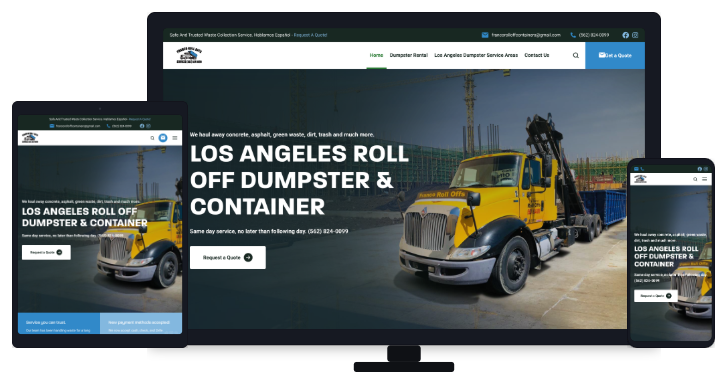The height and width of the screenshot is (384, 727).
Task: Click 'Same day service' line on desktop hero
Action: pos(269,231)
